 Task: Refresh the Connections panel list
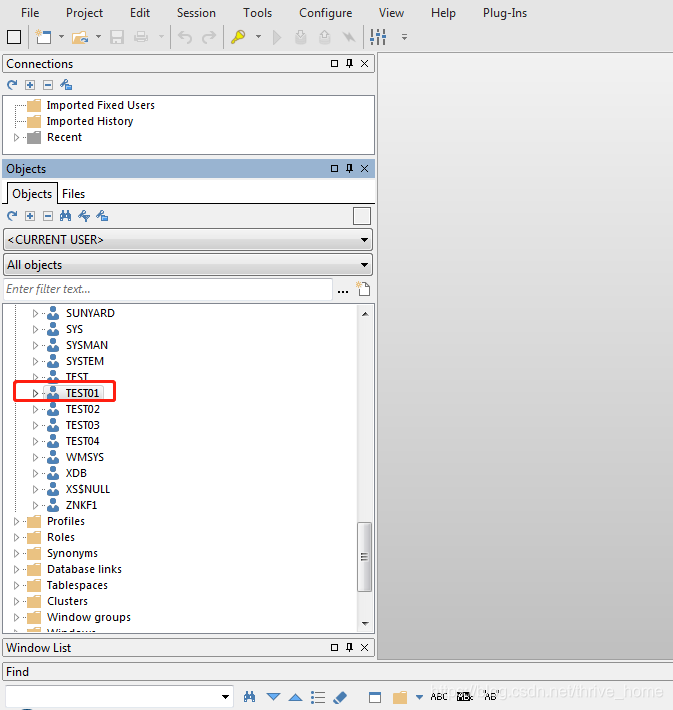[x=12, y=85]
